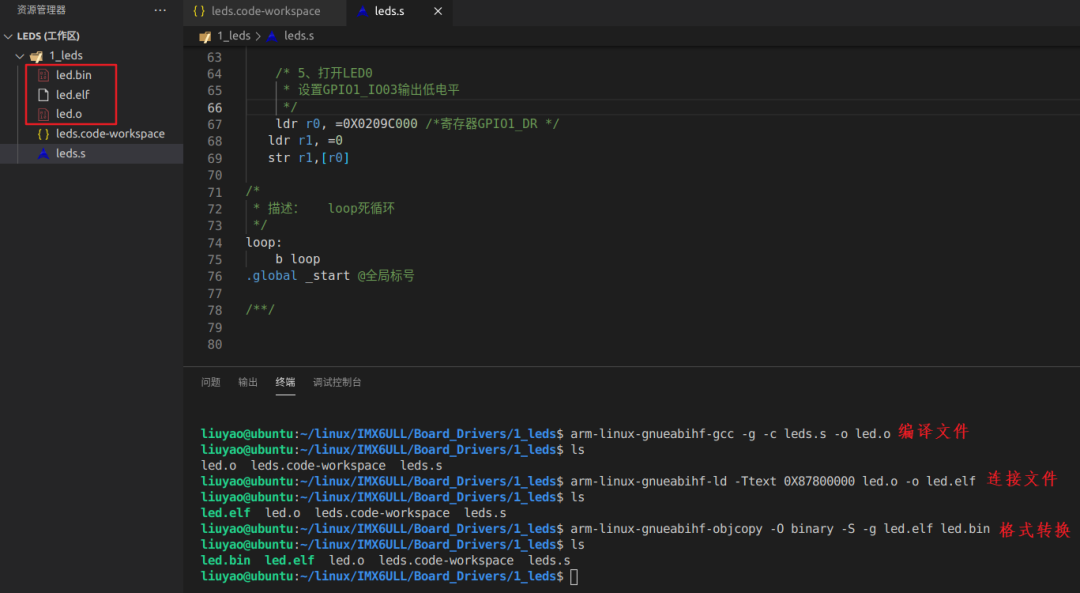Click 'led.bin' in the last ls output
The image size is (1080, 593).
226,561
